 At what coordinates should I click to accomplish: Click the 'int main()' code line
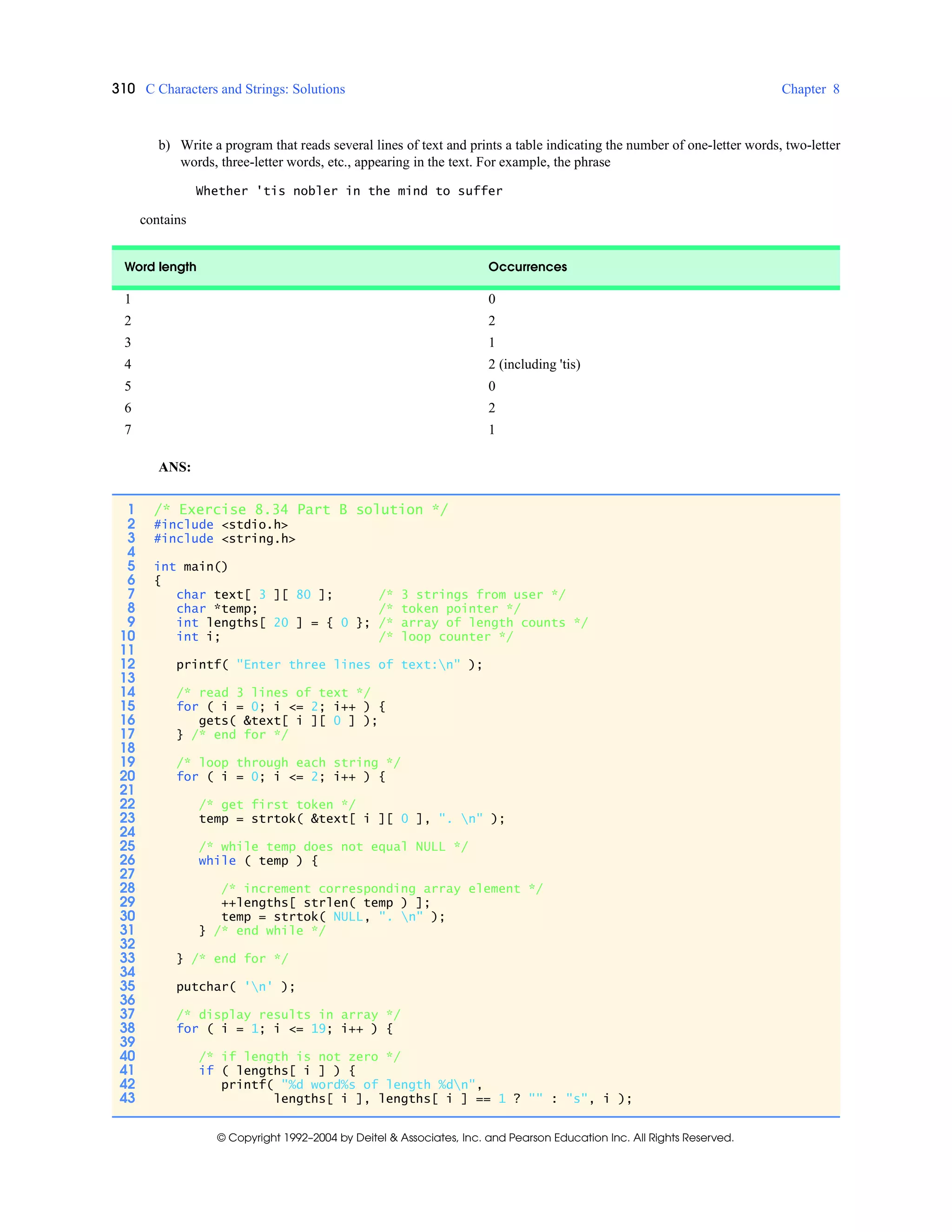(191, 566)
